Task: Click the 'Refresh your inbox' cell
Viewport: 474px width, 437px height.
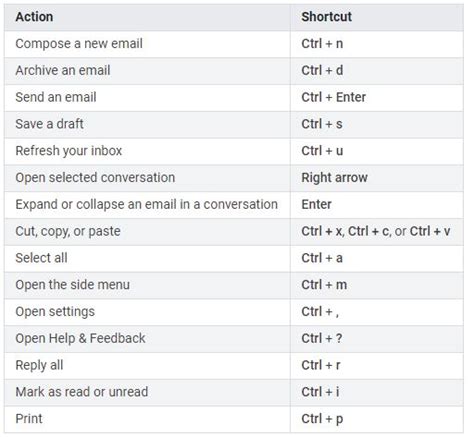Action: point(147,151)
